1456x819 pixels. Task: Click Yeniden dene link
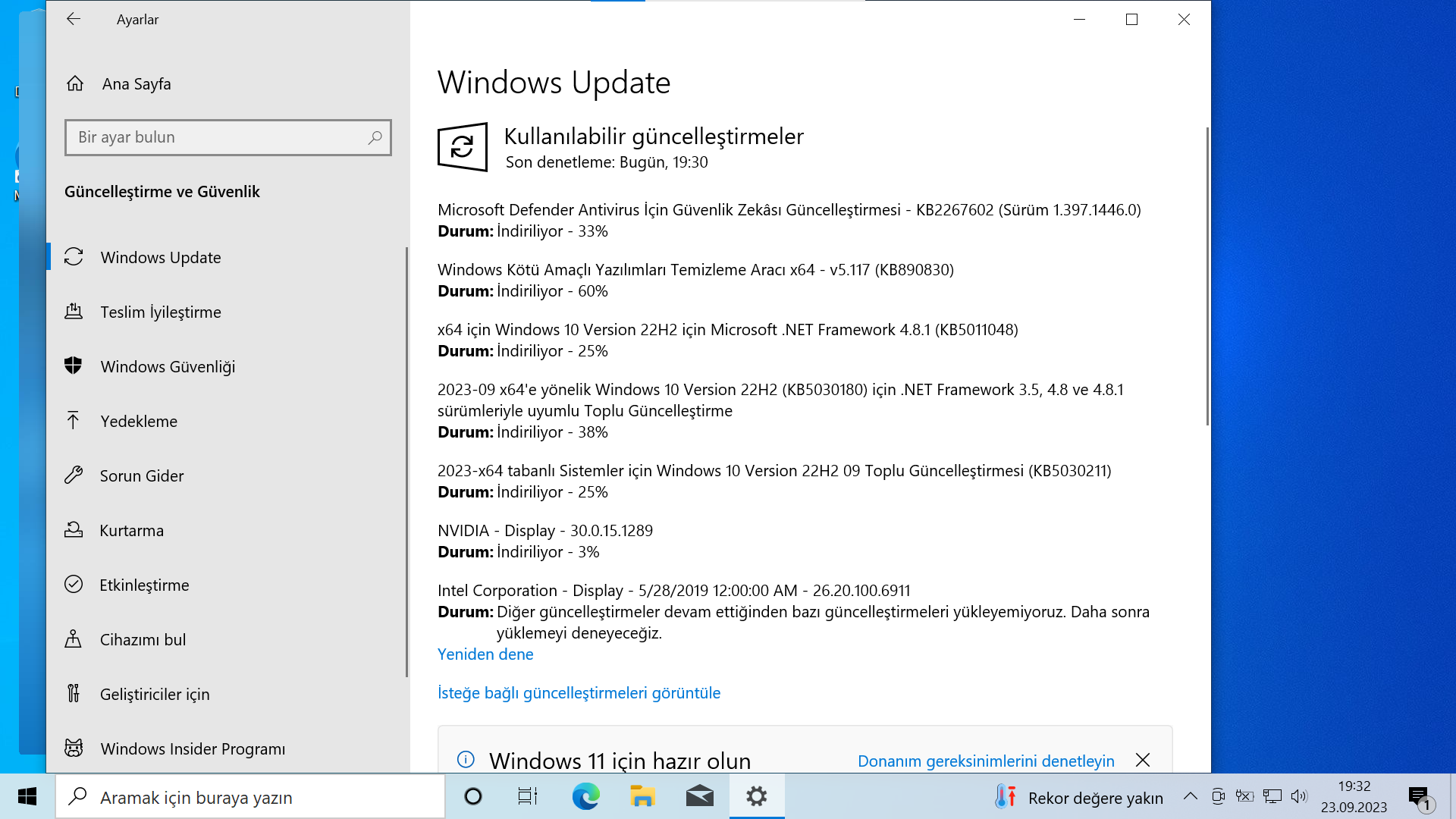point(485,654)
